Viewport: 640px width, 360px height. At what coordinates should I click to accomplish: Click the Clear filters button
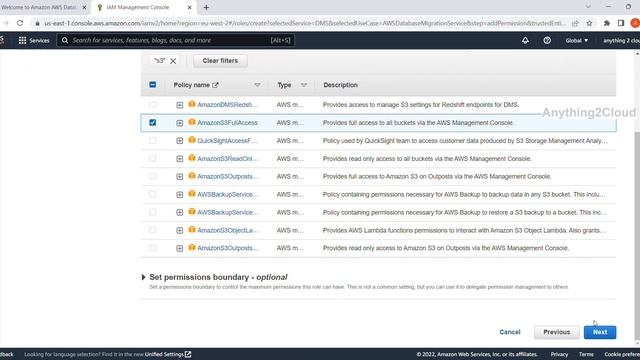coord(220,61)
